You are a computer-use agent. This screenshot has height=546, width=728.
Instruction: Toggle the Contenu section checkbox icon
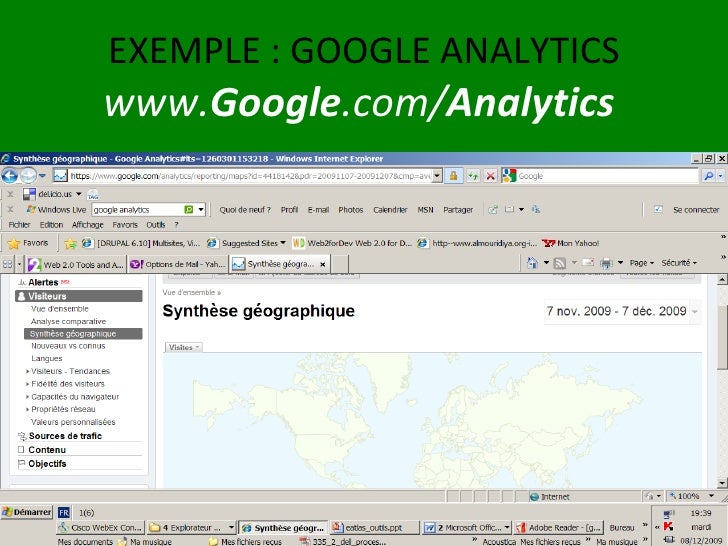pos(21,449)
